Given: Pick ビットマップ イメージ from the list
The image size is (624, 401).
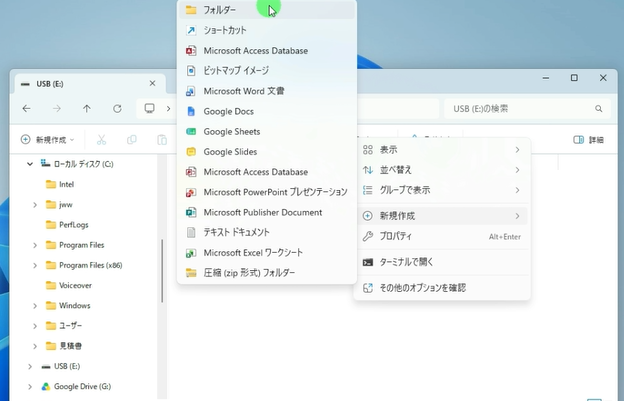Looking at the screenshot, I should [267, 71].
